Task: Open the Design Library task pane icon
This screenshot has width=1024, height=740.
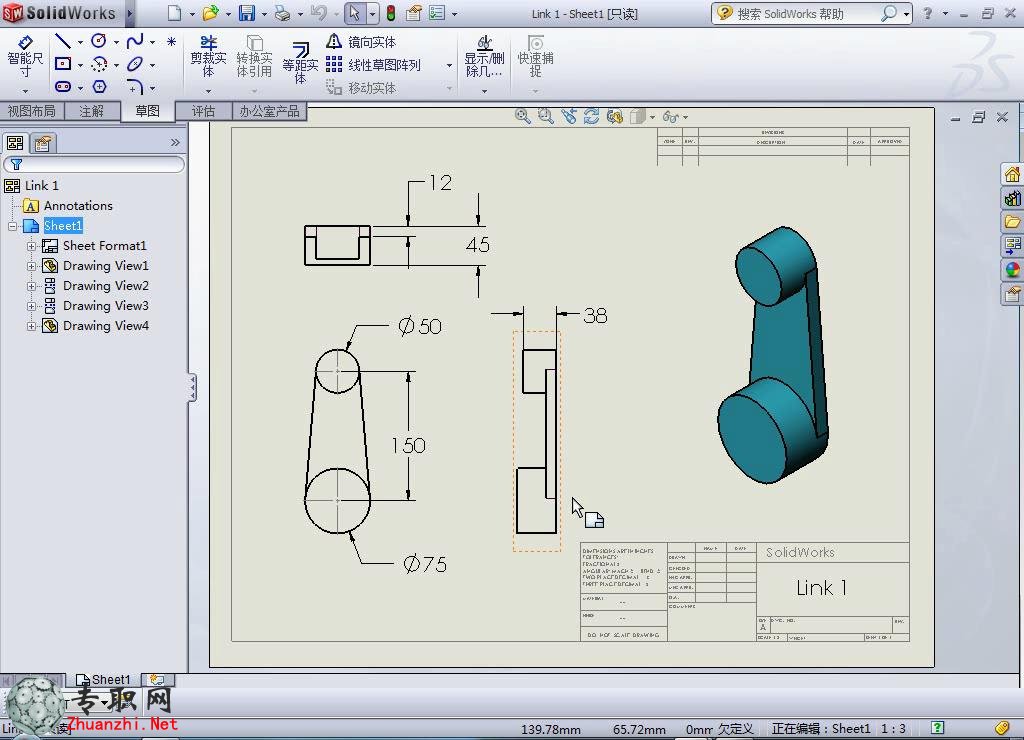Action: click(1012, 198)
